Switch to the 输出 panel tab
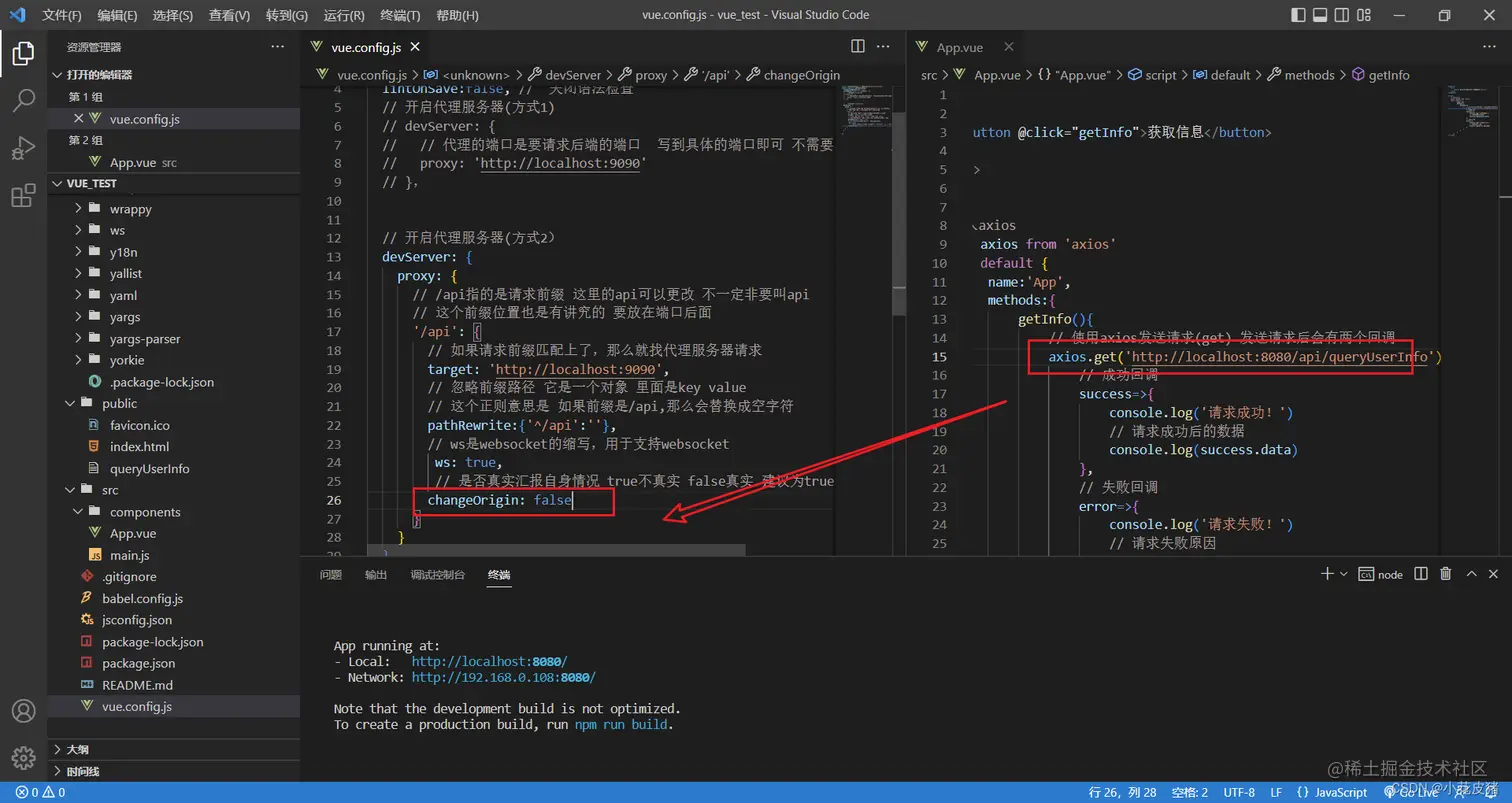The height and width of the screenshot is (803, 1512). pyautogui.click(x=376, y=575)
